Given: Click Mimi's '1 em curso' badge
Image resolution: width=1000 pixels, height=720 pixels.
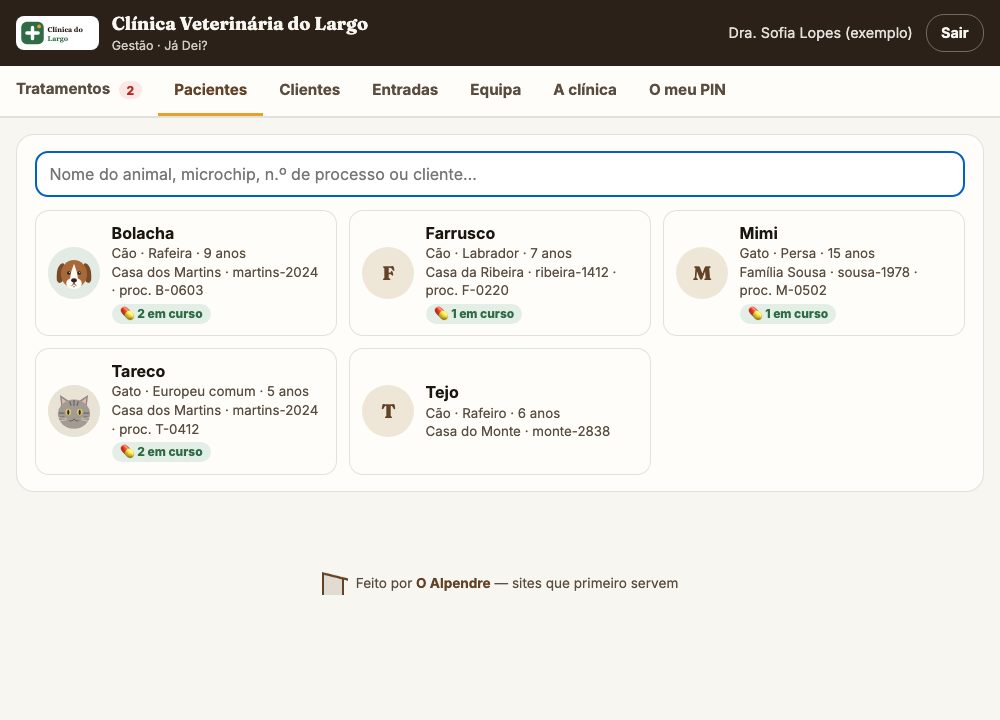Looking at the screenshot, I should click(788, 314).
